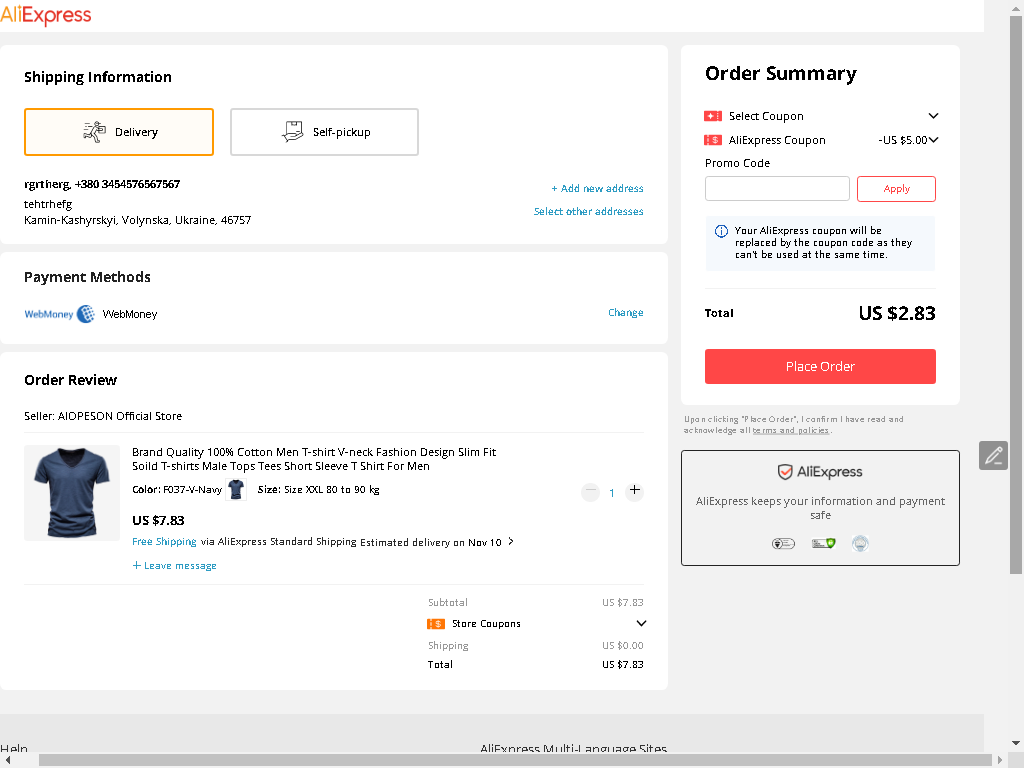Image resolution: width=1024 pixels, height=768 pixels.
Task: Expand the Select Coupon dropdown
Action: pos(933,116)
